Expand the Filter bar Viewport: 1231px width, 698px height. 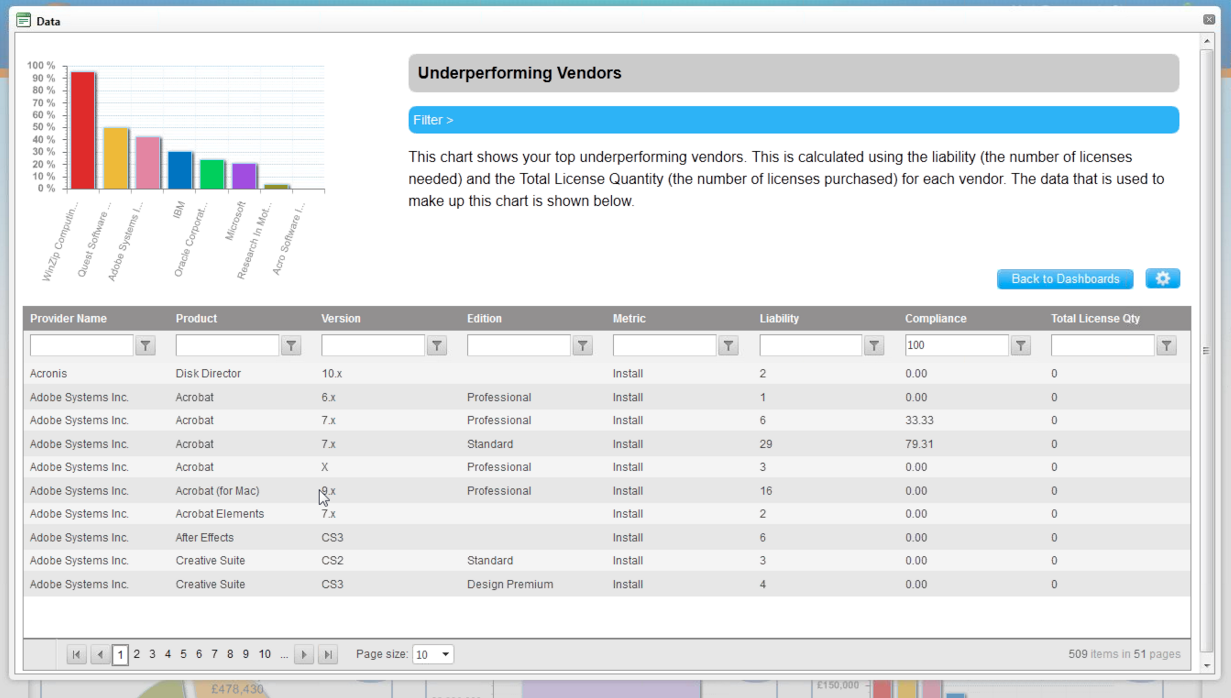(x=793, y=120)
